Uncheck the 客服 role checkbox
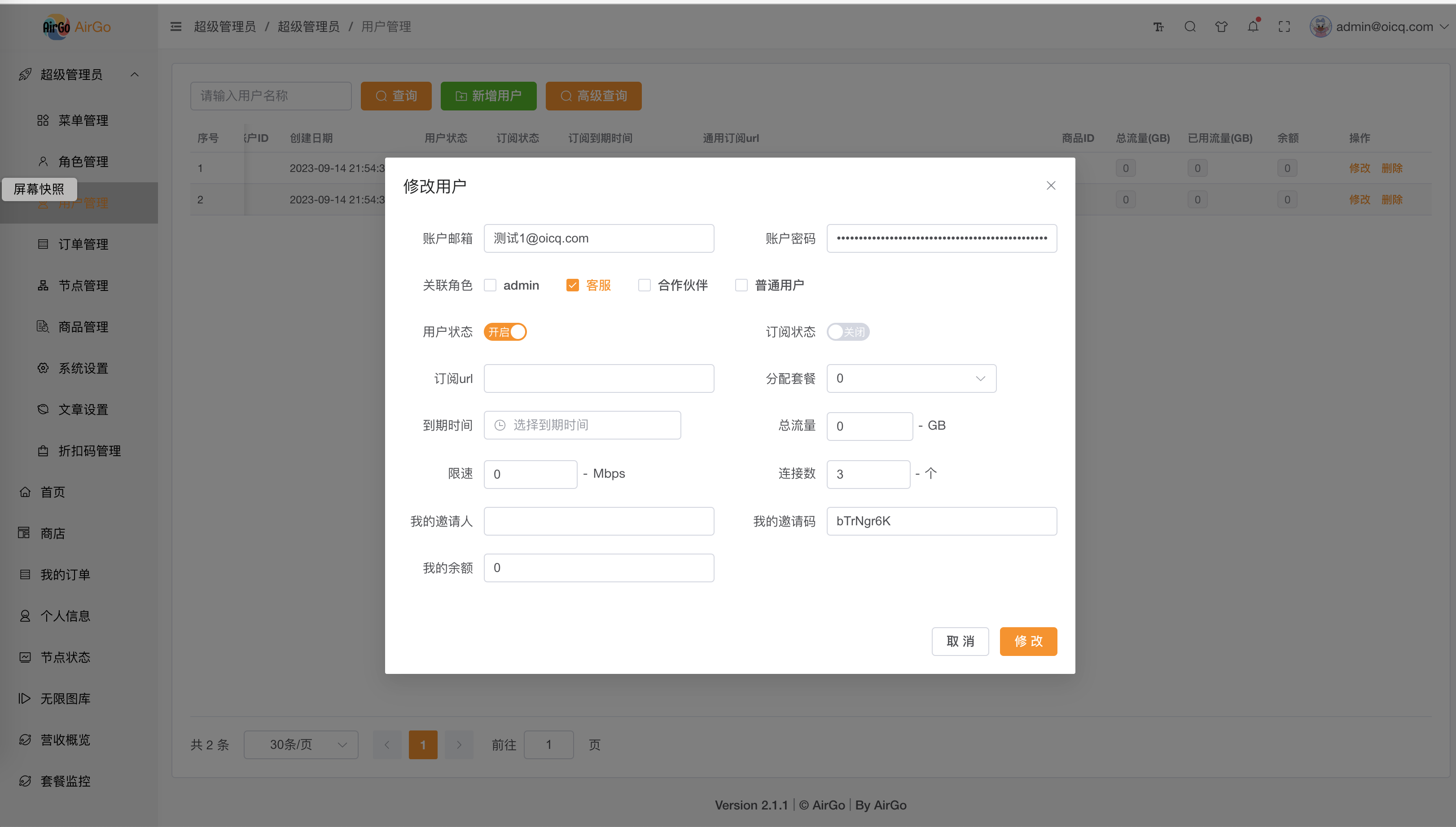The height and width of the screenshot is (827, 1456). (x=572, y=285)
